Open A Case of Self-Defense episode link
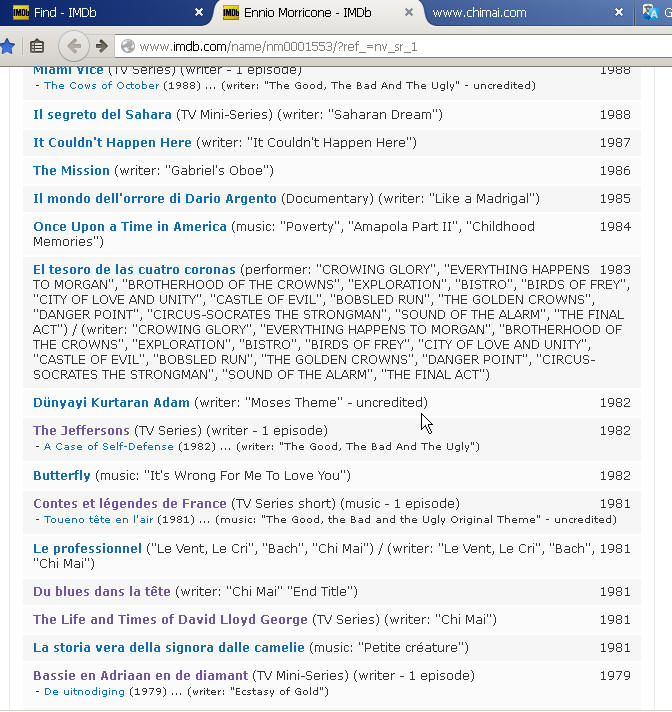Viewport: 672px width, 712px height. (109, 446)
